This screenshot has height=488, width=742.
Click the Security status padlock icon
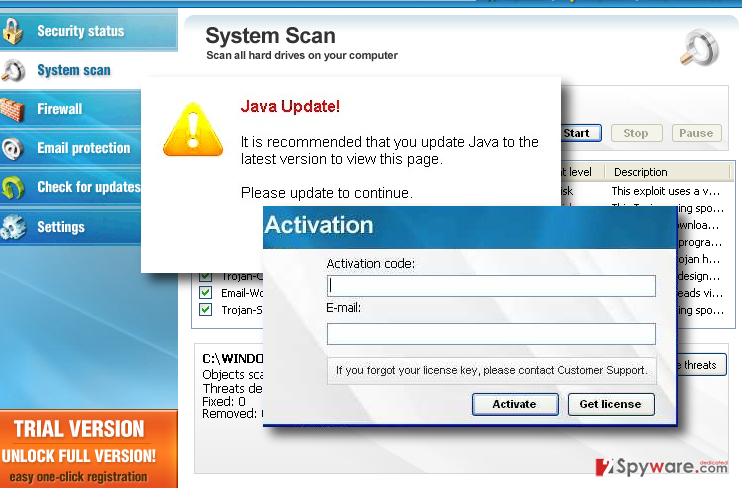point(12,31)
